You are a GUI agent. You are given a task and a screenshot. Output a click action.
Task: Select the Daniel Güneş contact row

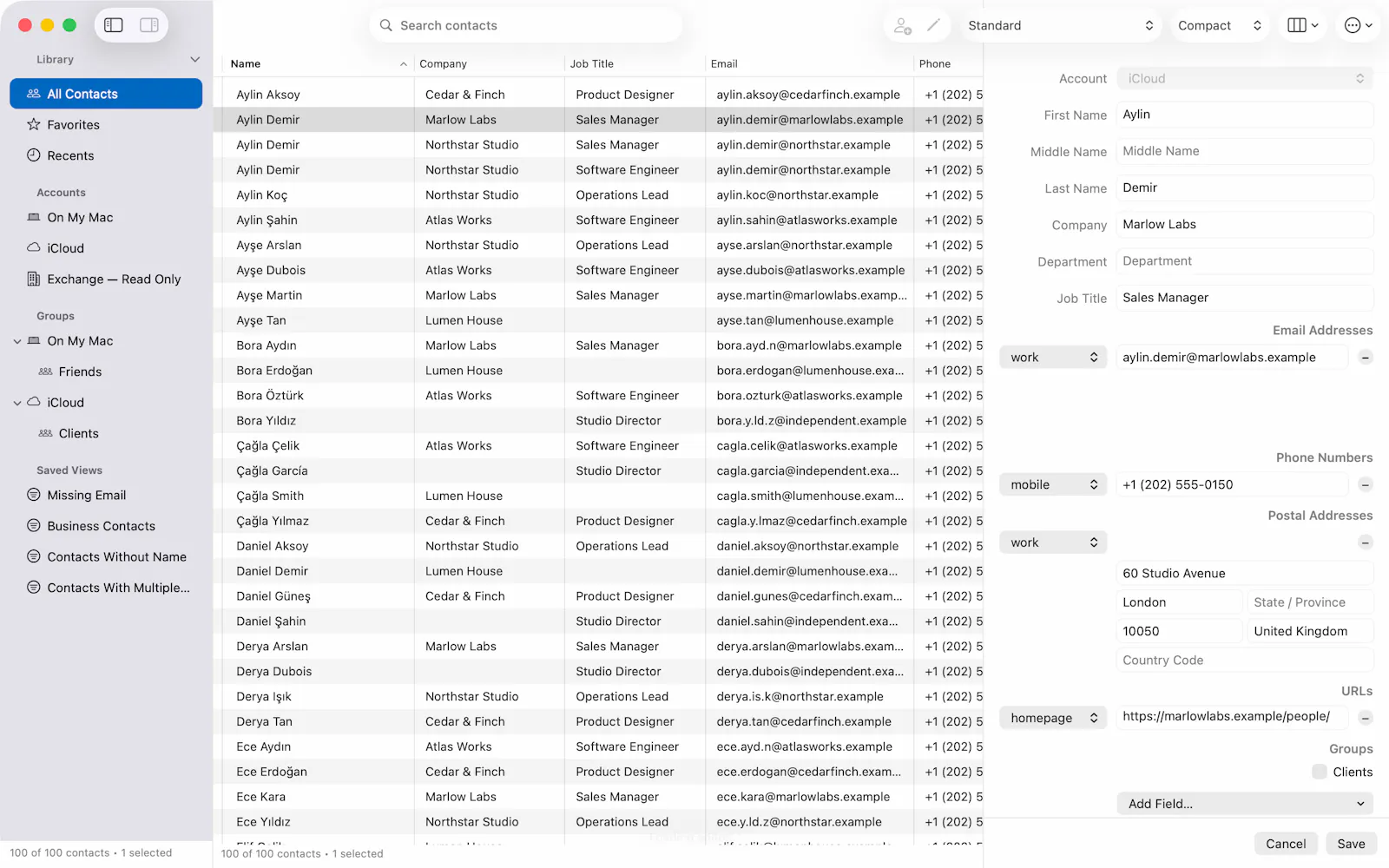coord(598,596)
